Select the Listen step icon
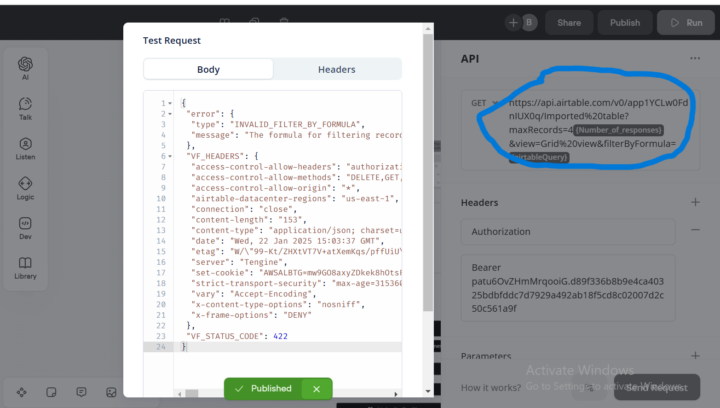 [25, 148]
